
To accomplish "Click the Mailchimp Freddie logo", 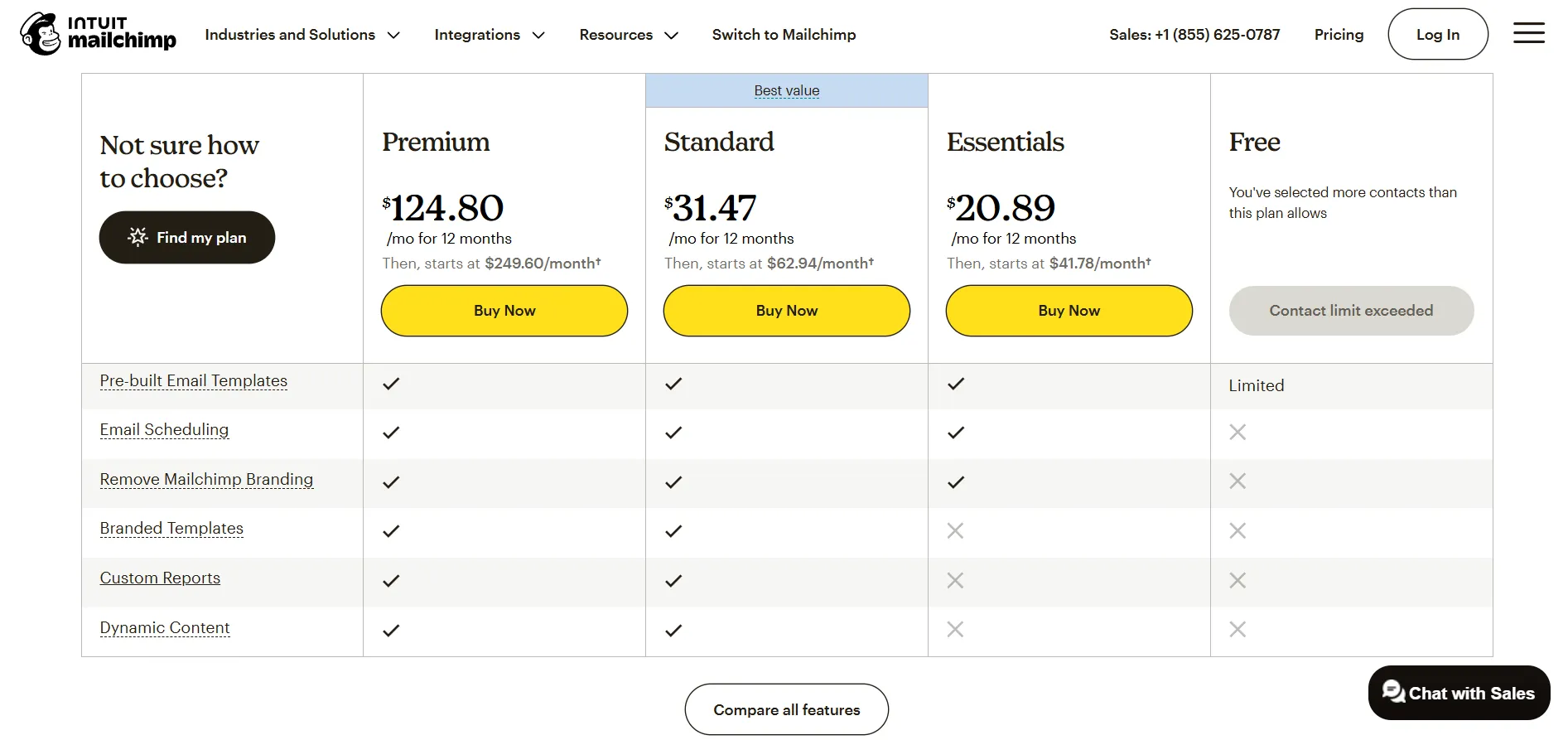I will [40, 34].
